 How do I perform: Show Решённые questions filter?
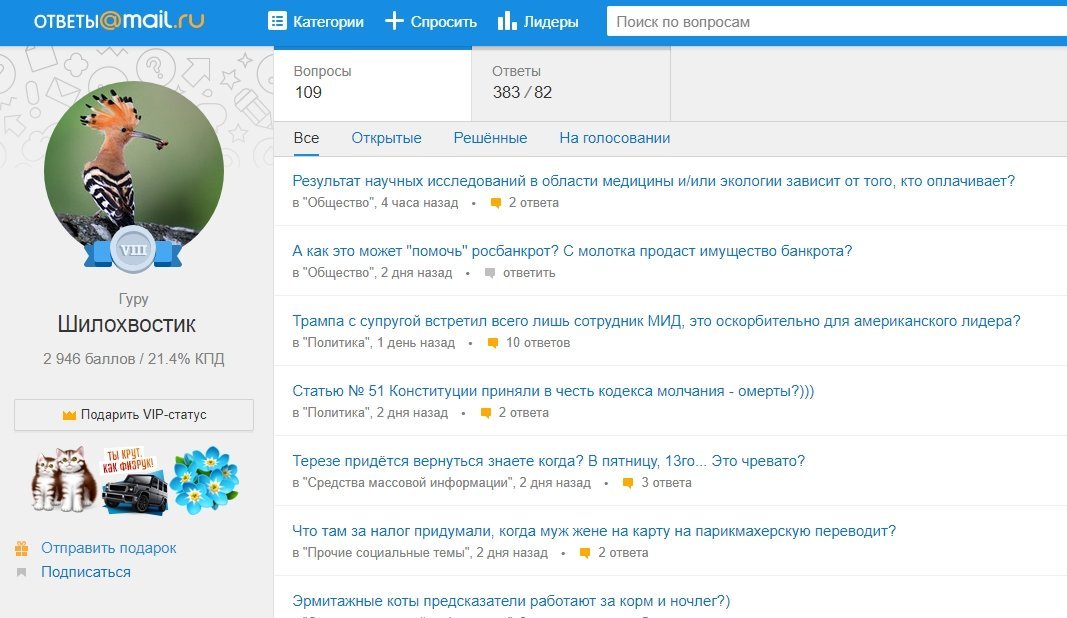click(x=490, y=138)
